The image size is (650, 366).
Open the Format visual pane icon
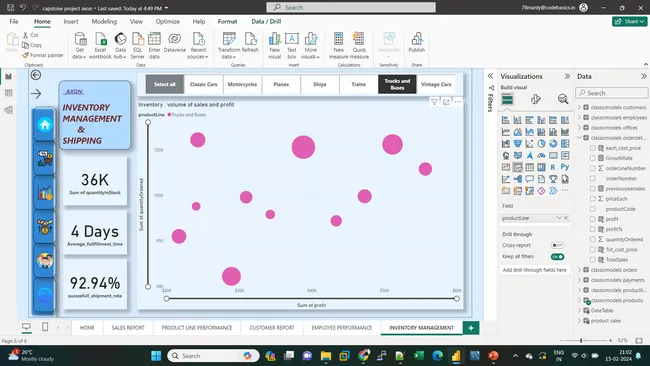(535, 99)
